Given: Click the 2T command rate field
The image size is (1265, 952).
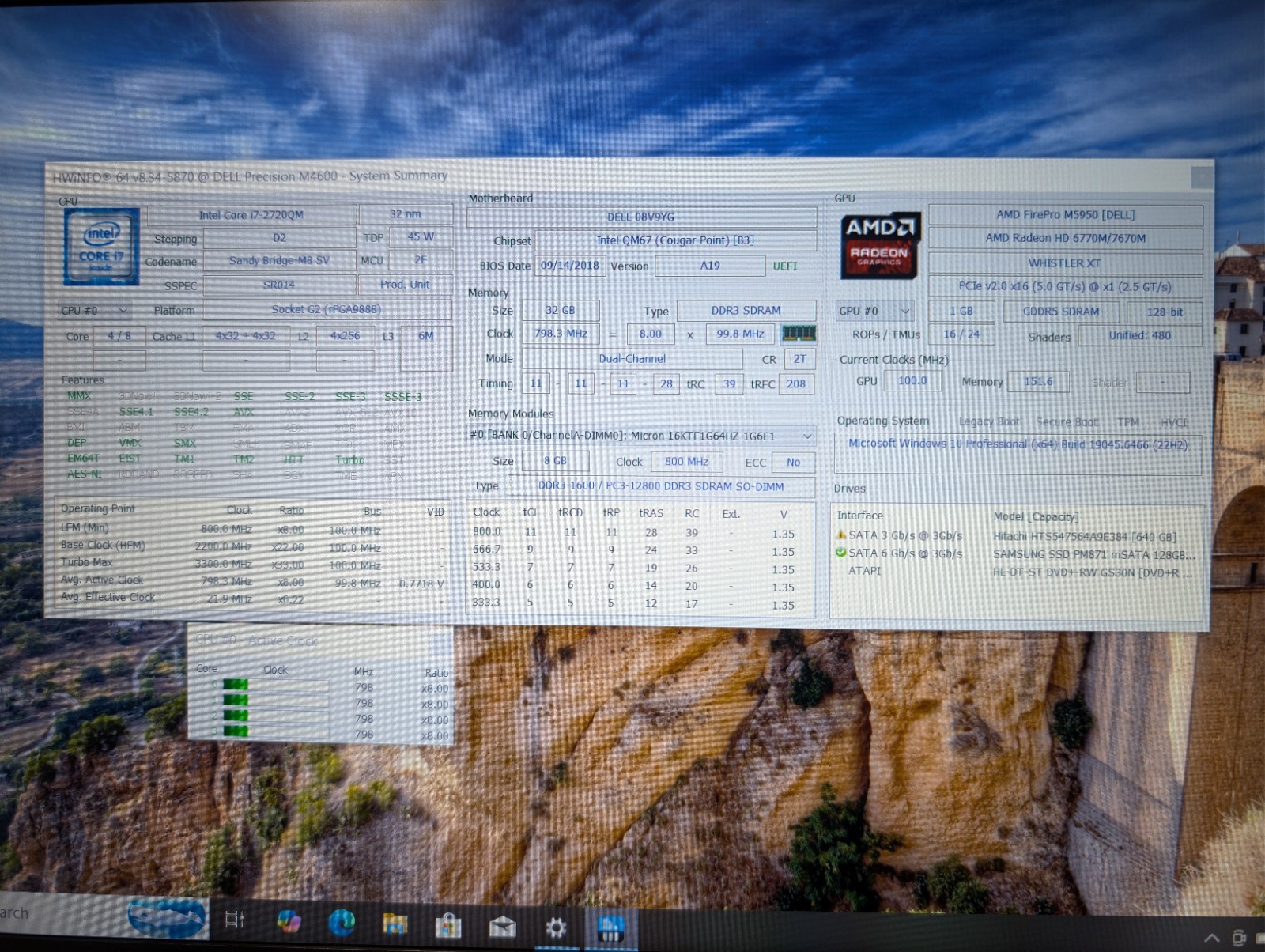Looking at the screenshot, I should (x=800, y=359).
